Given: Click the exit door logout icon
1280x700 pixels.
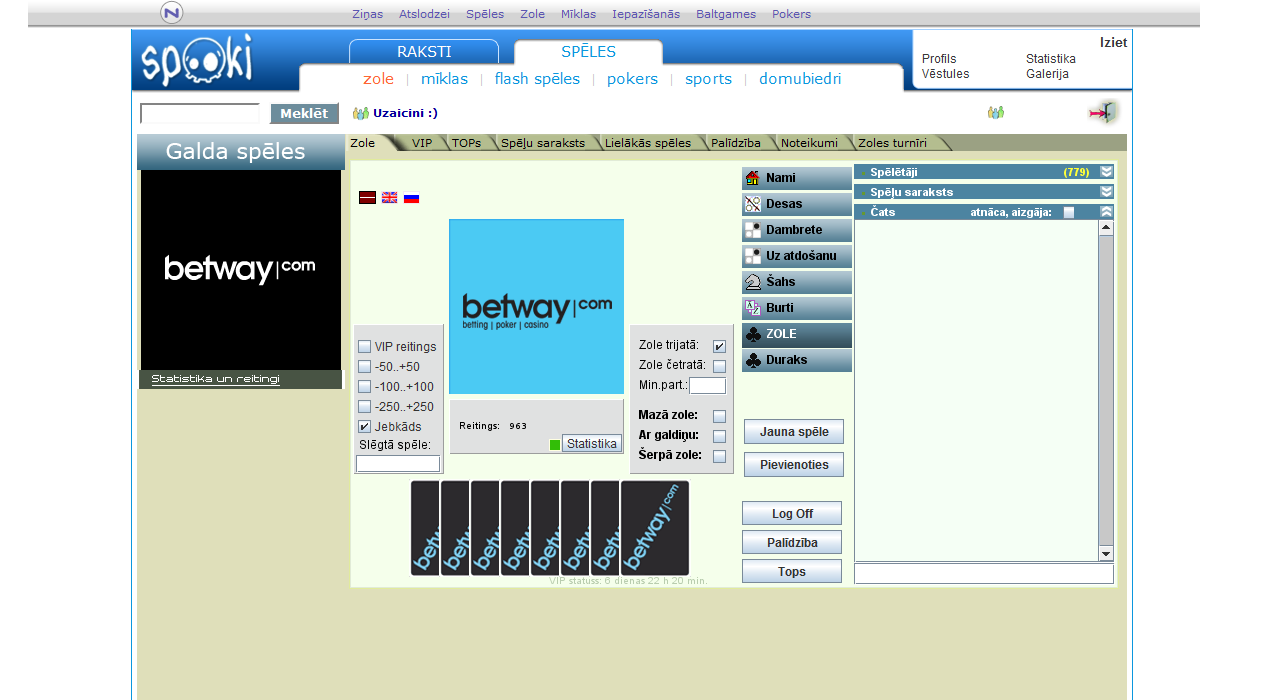Looking at the screenshot, I should pos(1103,113).
